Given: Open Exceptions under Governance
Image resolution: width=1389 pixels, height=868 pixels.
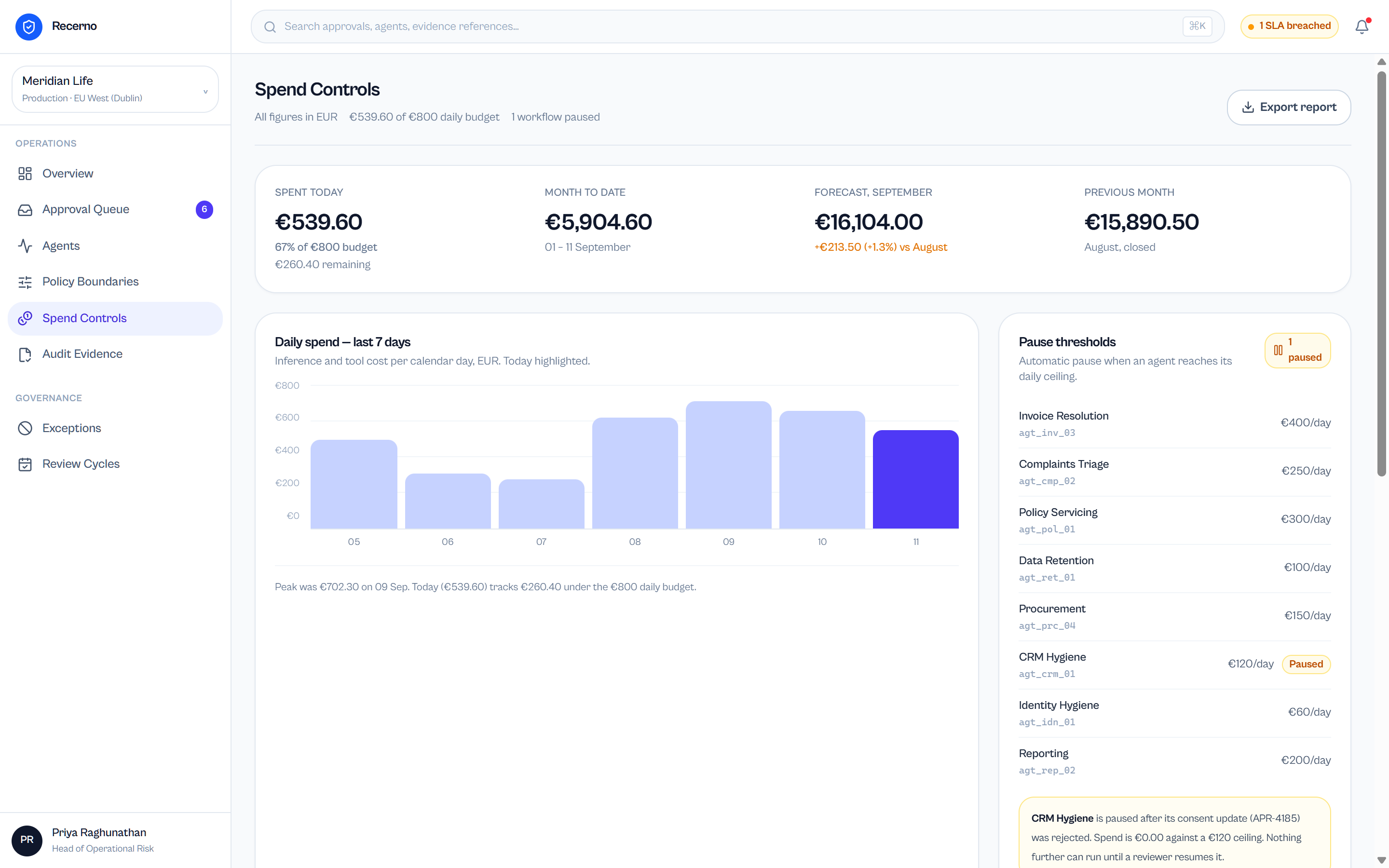Looking at the screenshot, I should point(115,428).
